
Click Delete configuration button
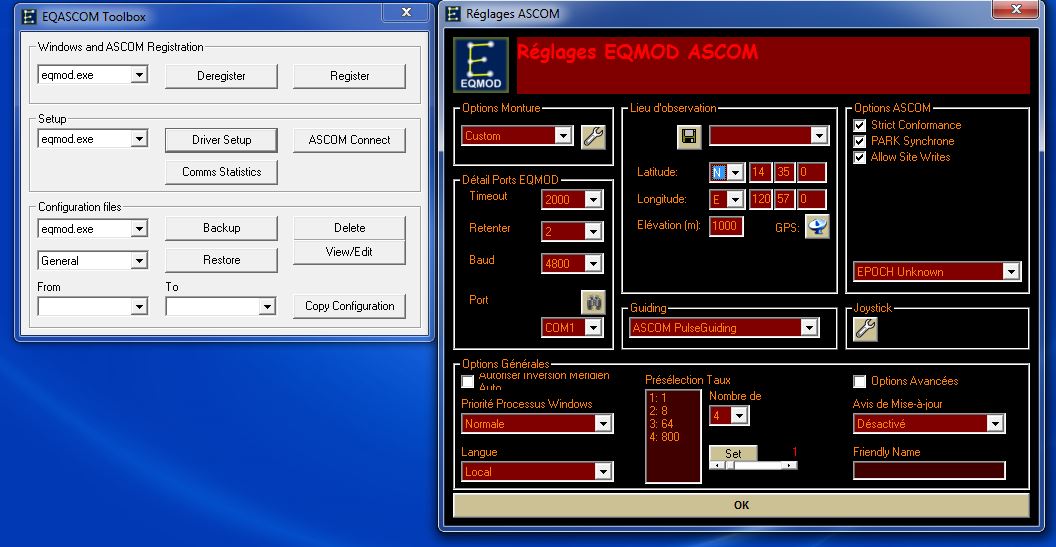point(350,228)
